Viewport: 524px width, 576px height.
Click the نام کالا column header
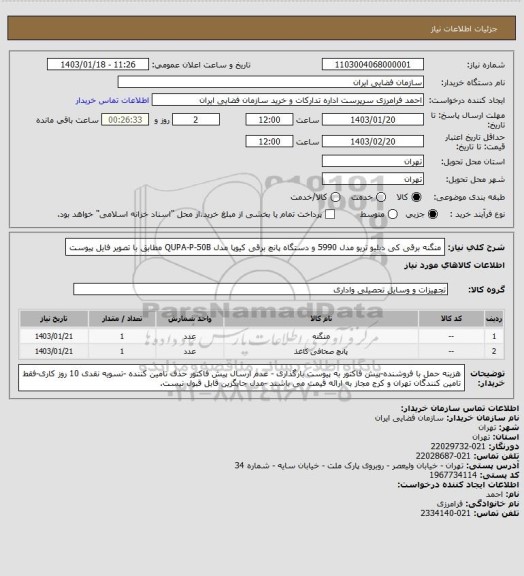click(321, 318)
